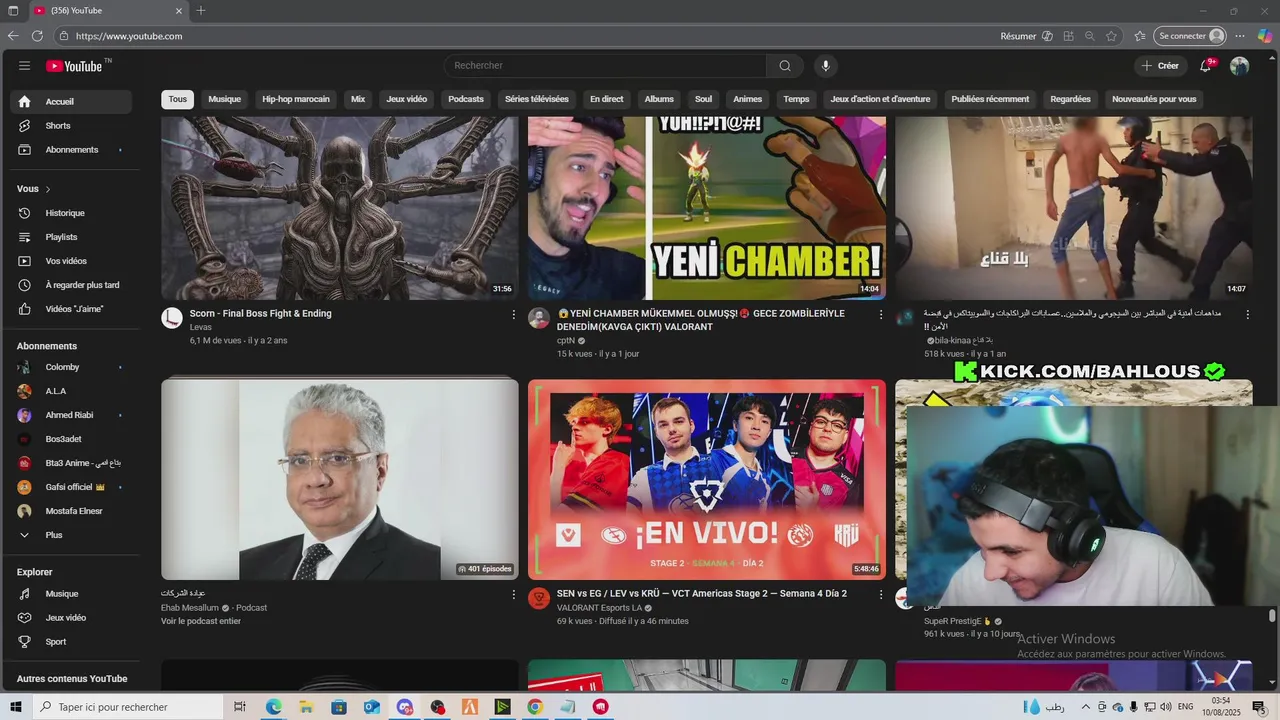Click the Créer button
The height and width of the screenshot is (720, 1280).
tap(1160, 66)
